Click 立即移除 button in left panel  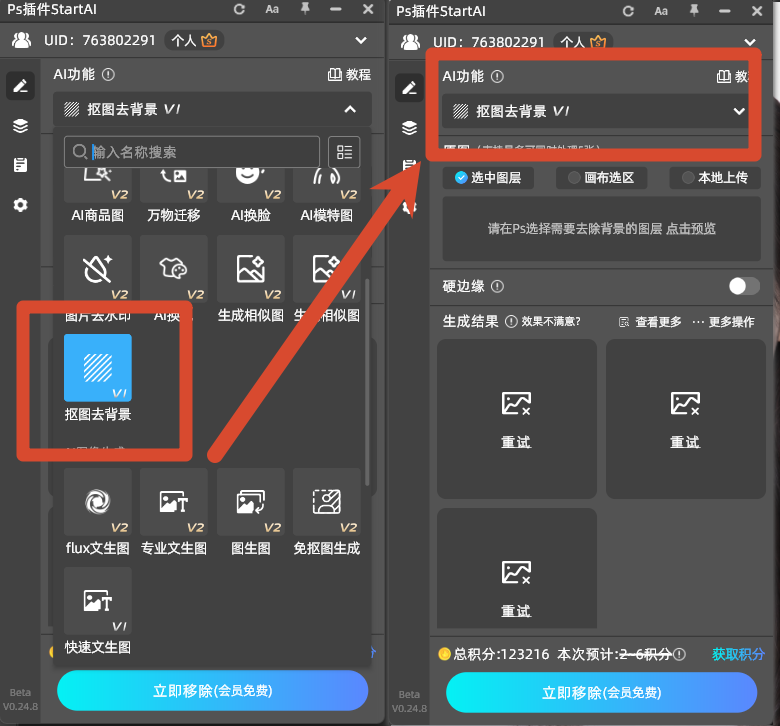coord(212,691)
